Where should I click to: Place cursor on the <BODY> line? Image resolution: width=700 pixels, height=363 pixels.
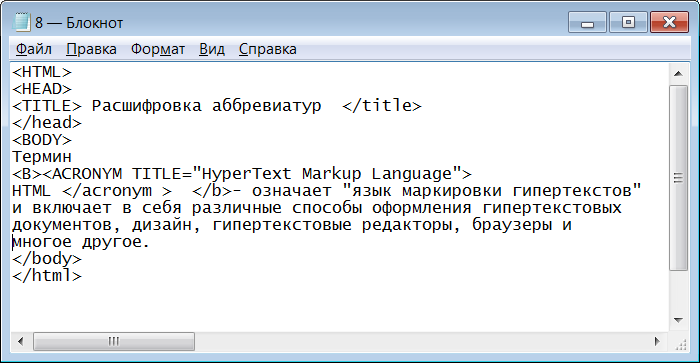[42, 140]
